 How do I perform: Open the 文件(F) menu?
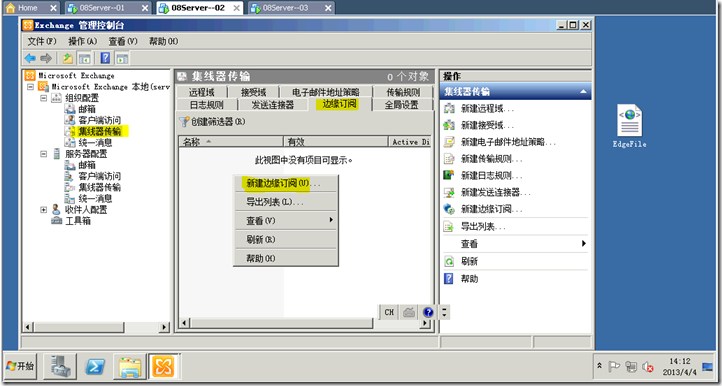click(42, 41)
